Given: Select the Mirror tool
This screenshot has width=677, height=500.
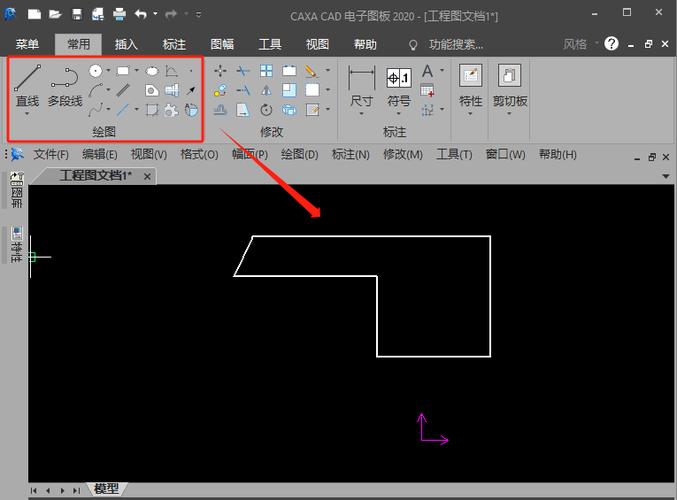Looking at the screenshot, I should 266,90.
